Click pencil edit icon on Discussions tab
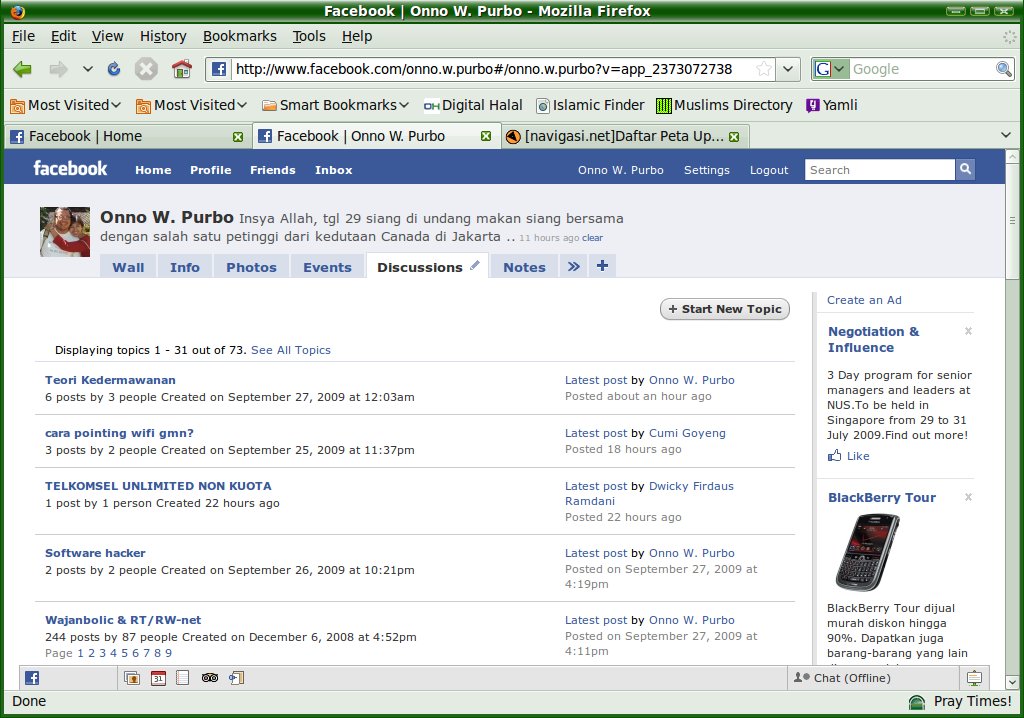This screenshot has width=1024, height=718. 475,266
